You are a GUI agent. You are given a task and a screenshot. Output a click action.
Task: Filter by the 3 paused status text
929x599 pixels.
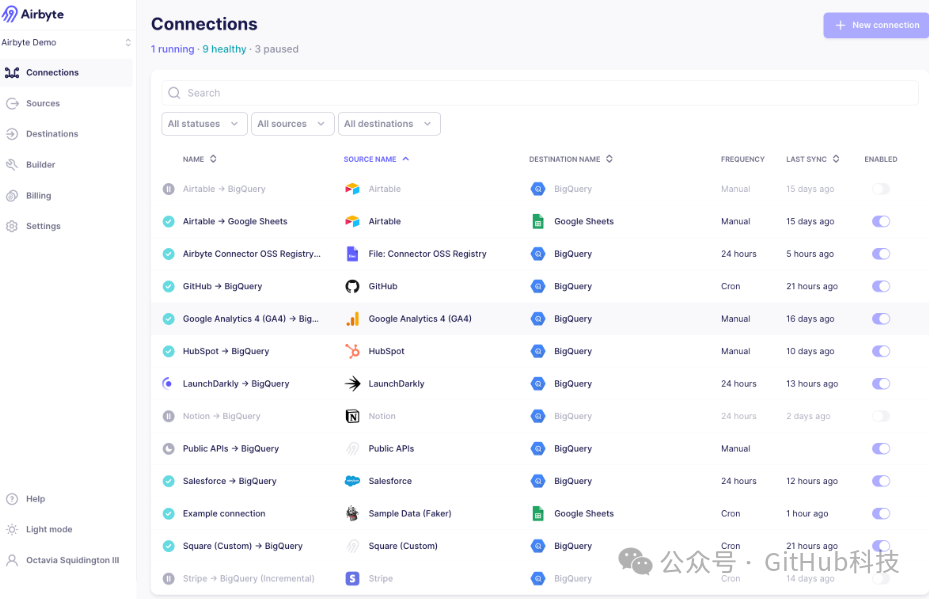point(277,49)
